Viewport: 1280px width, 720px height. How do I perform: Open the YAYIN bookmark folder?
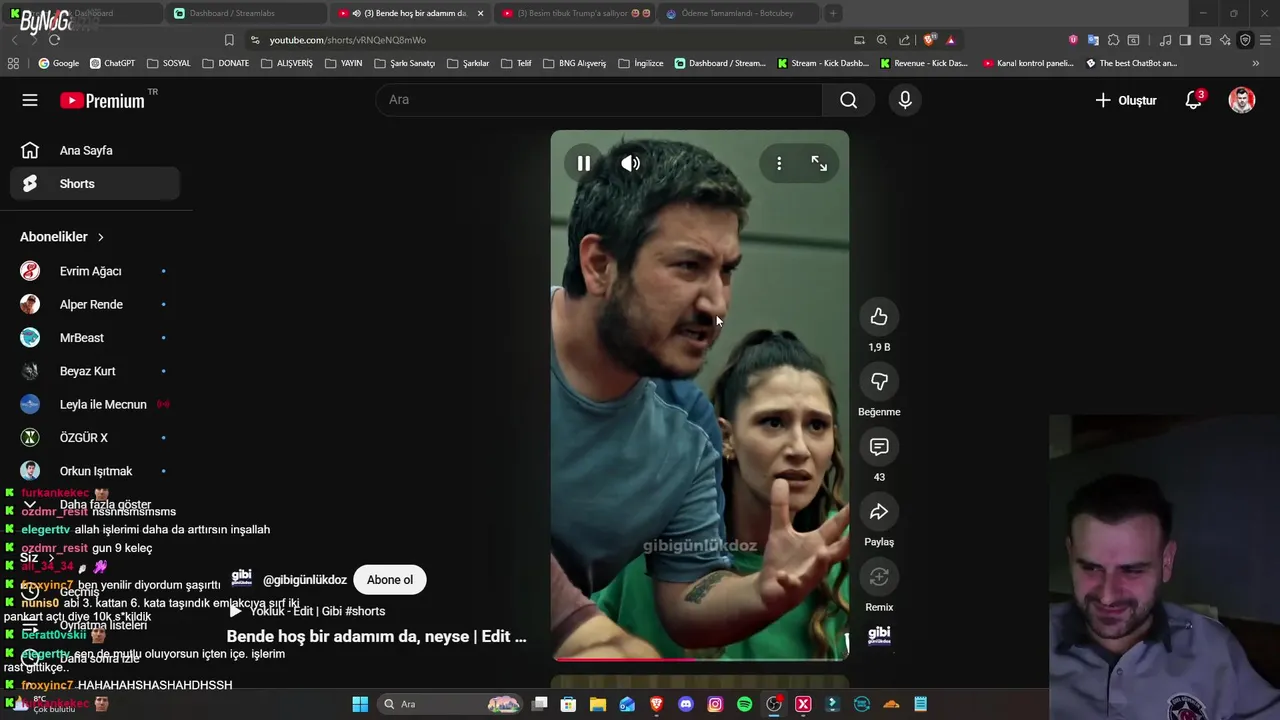[344, 63]
